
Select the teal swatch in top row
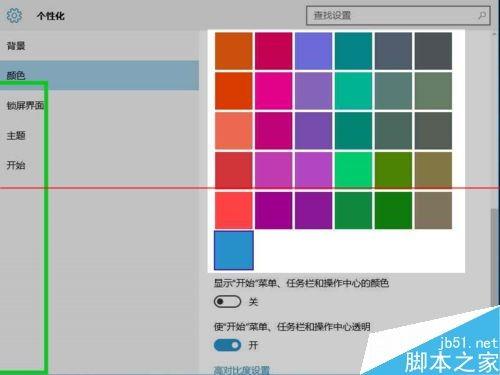(x=353, y=51)
